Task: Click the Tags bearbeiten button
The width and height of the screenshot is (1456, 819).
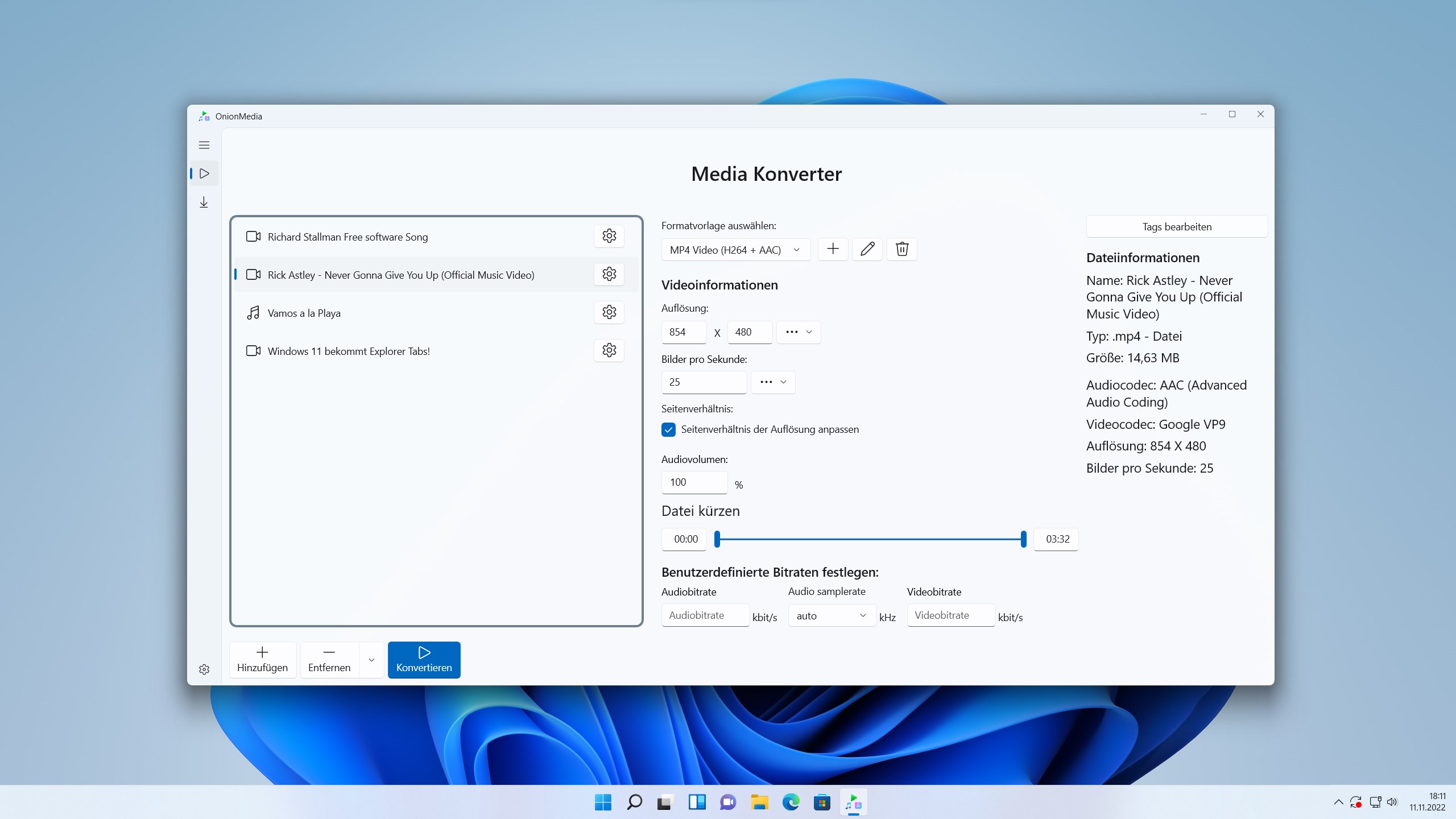Action: pyautogui.click(x=1177, y=226)
